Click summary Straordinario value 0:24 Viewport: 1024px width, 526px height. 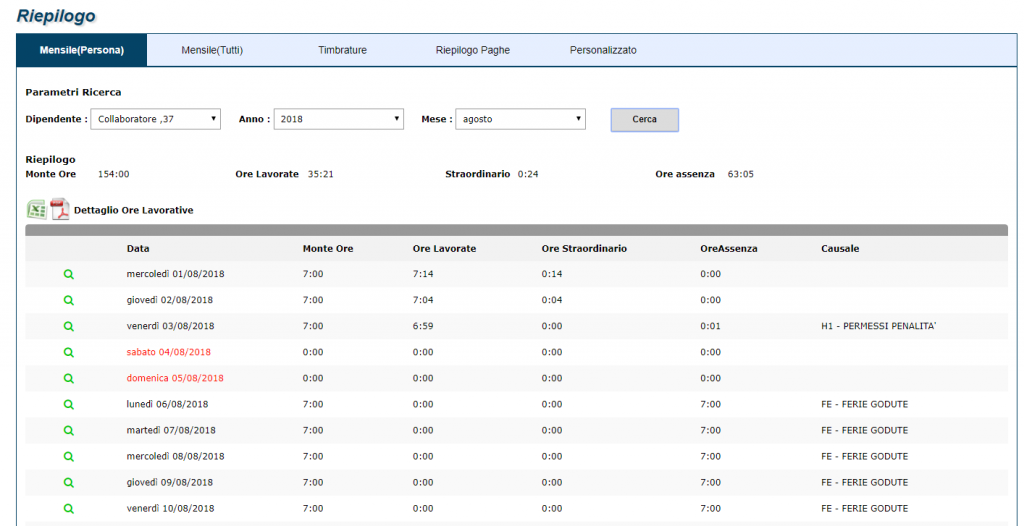528,174
